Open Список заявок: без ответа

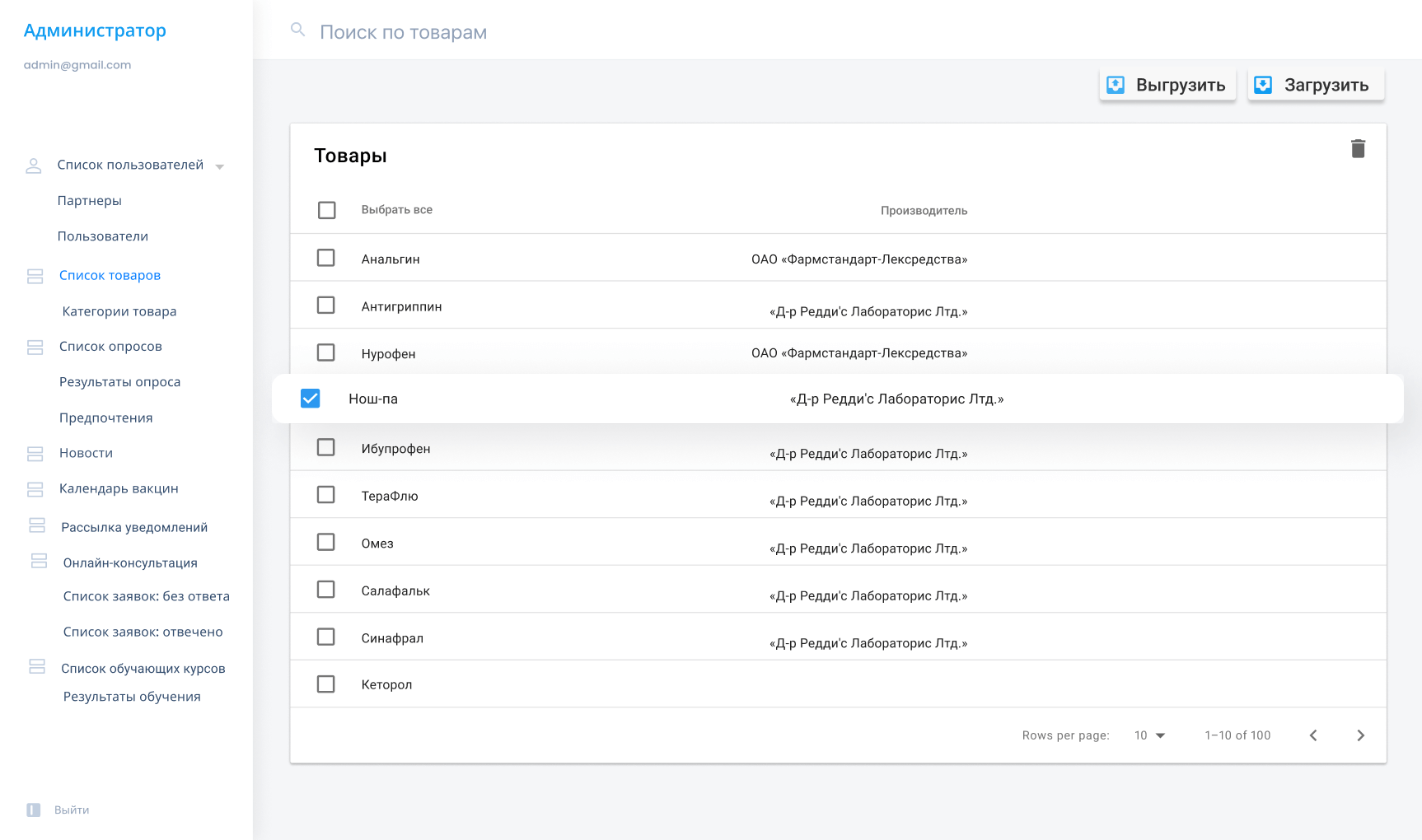[x=147, y=596]
